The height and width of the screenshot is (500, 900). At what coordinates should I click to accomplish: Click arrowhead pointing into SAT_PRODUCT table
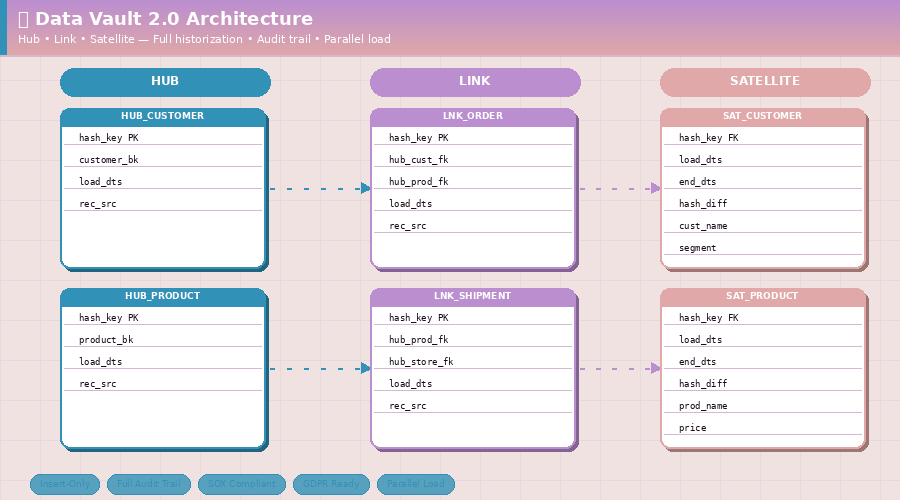click(656, 368)
